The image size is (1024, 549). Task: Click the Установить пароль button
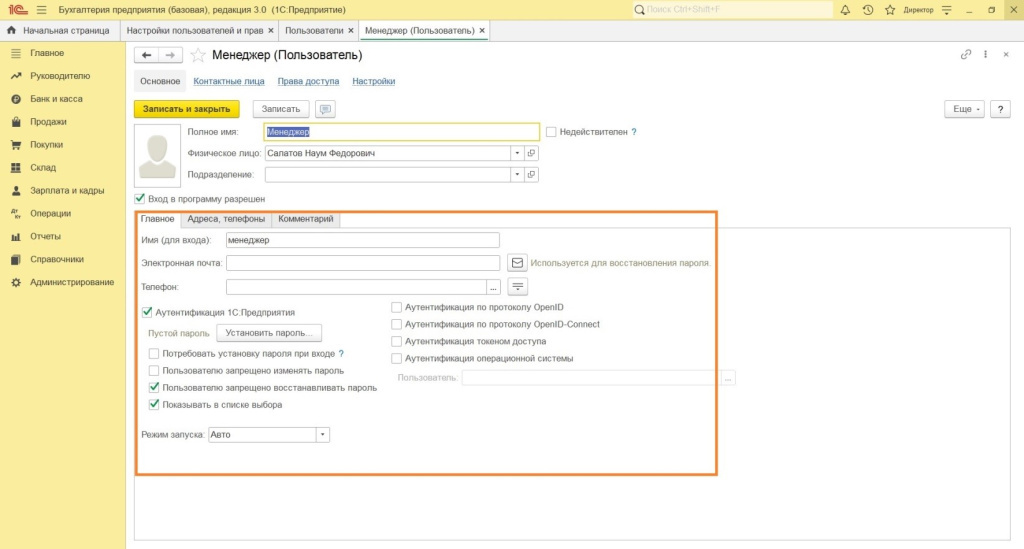(x=270, y=333)
